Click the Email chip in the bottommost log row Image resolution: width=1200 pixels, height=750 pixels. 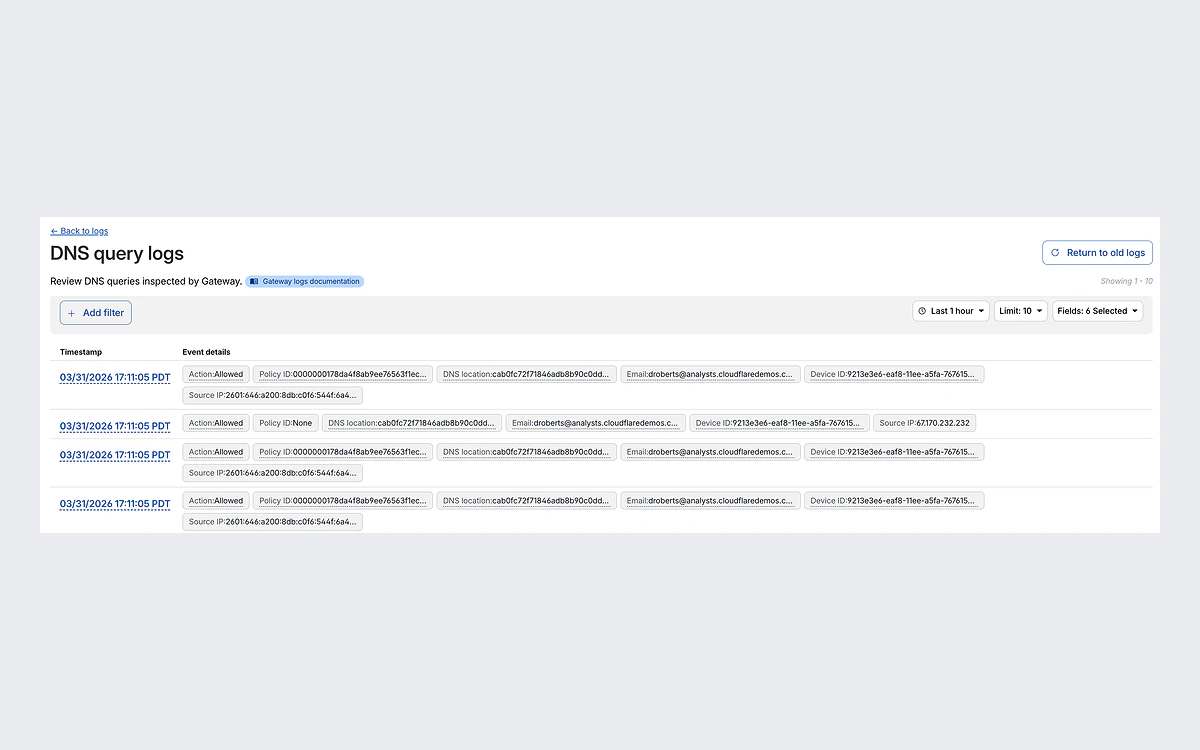pos(711,501)
